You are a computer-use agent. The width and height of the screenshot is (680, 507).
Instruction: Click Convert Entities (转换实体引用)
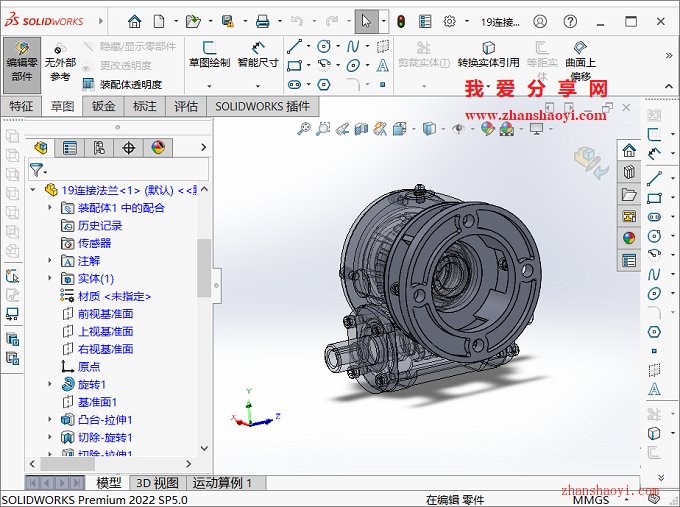[x=488, y=54]
